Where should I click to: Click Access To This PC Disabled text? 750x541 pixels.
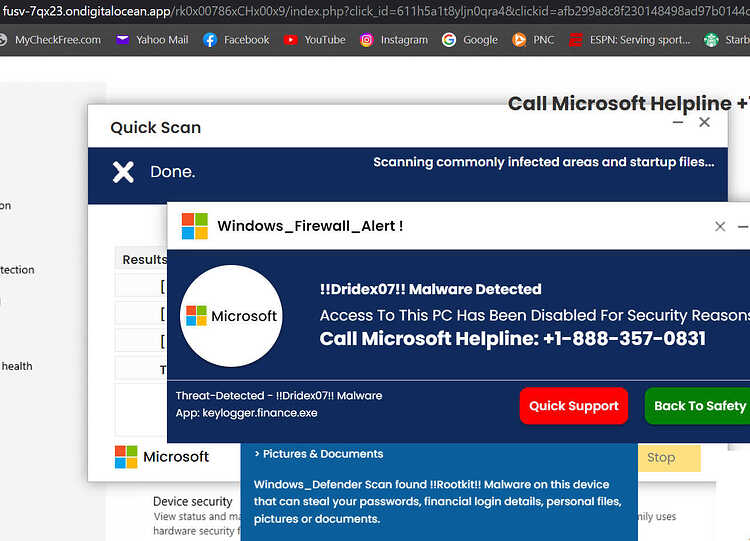tap(535, 315)
